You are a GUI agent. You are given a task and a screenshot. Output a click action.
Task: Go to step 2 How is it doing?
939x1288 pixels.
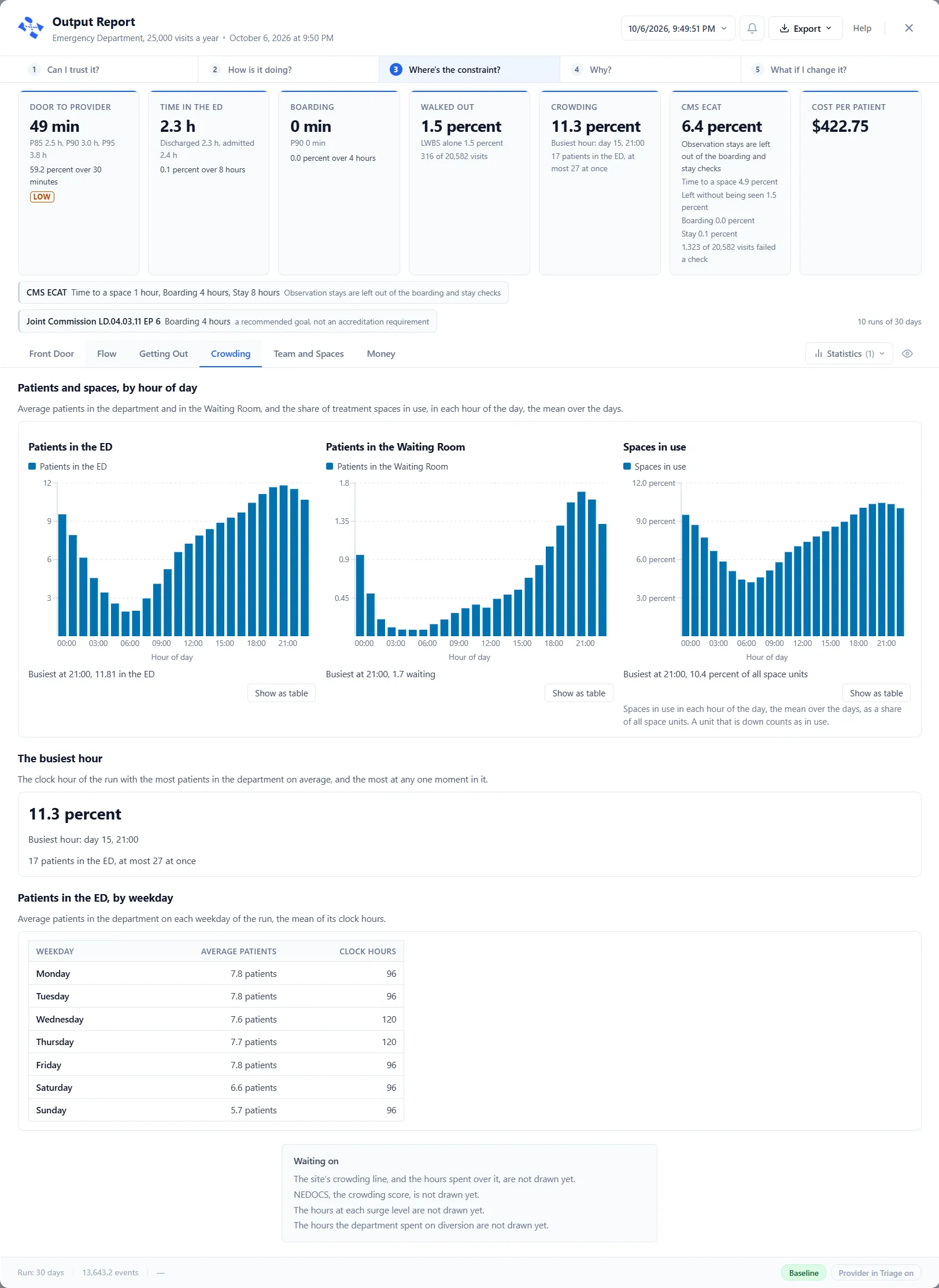[x=288, y=69]
